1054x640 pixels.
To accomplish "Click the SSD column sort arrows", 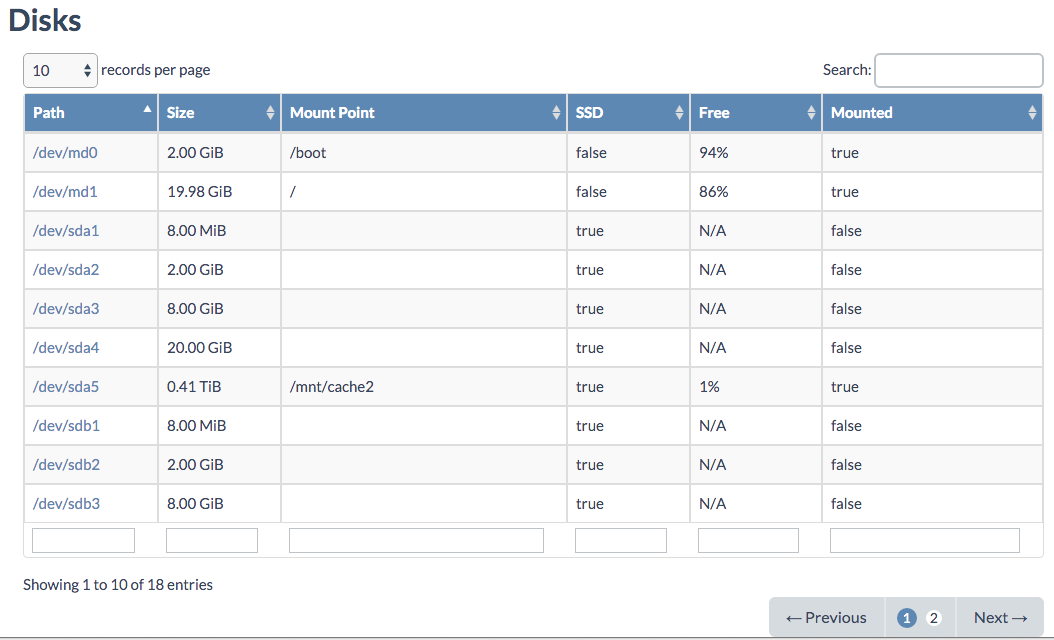I will [x=680, y=113].
